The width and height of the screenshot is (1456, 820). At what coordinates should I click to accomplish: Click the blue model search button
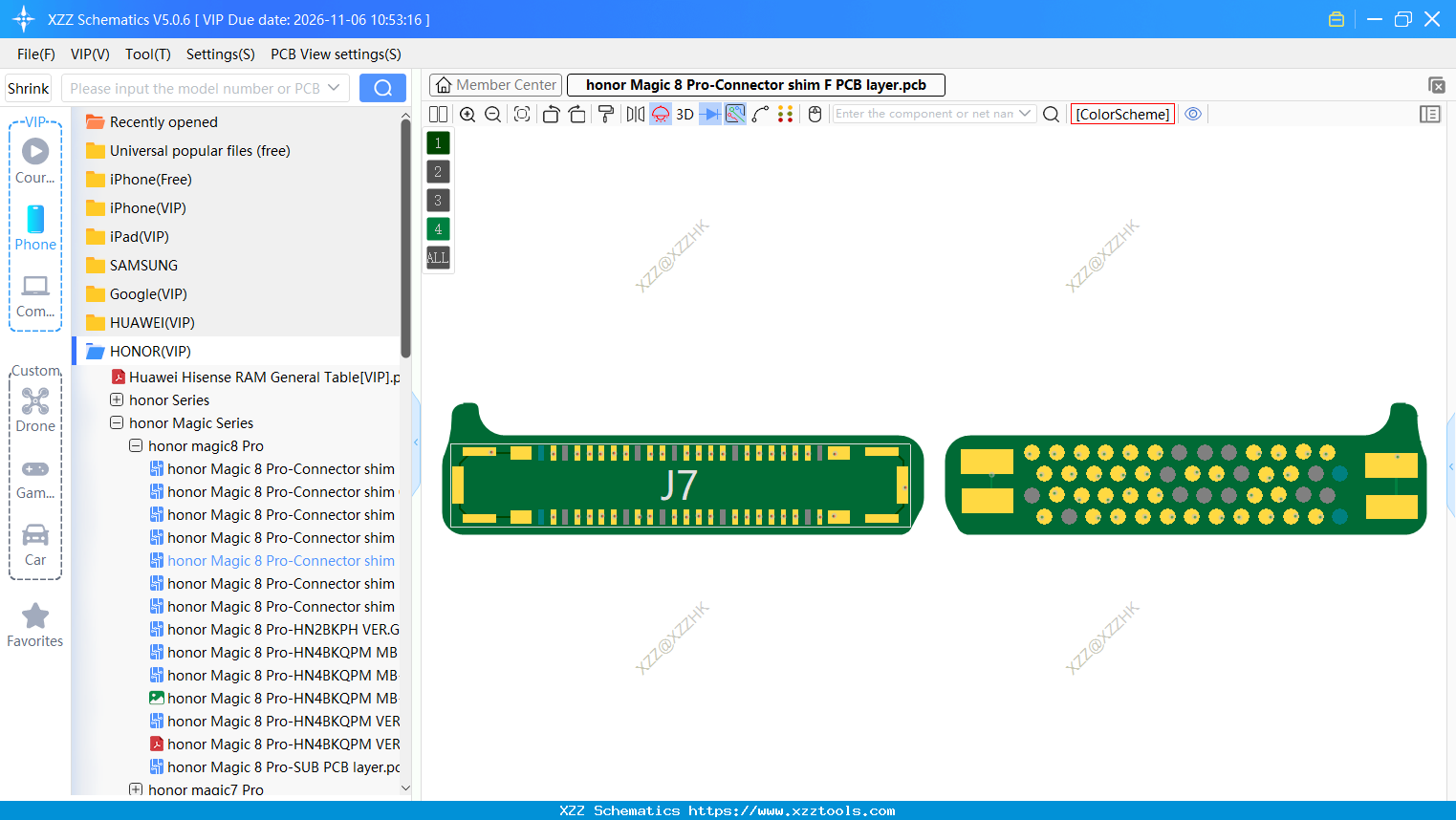(x=382, y=88)
